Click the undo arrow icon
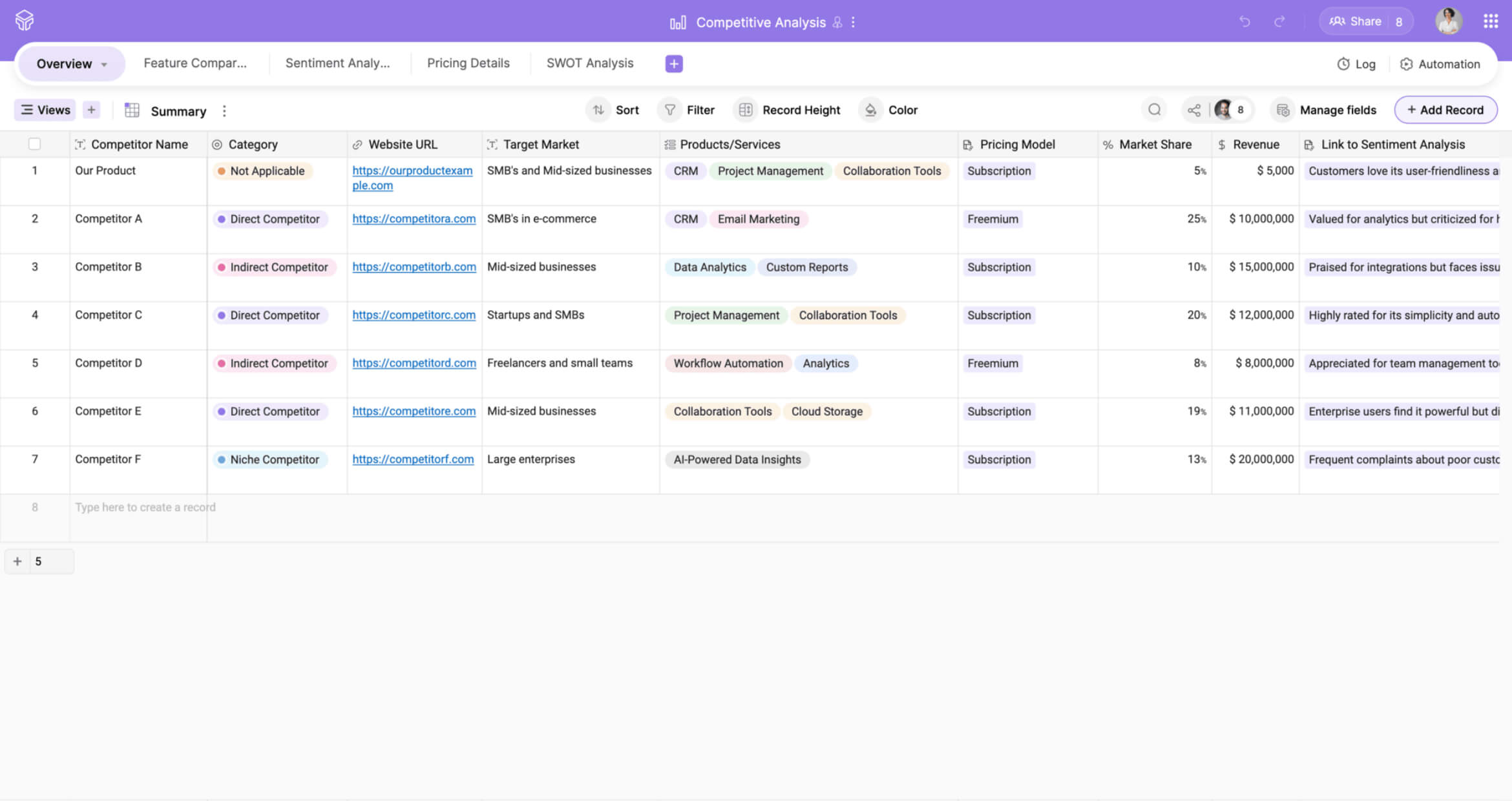This screenshot has height=801, width=1512. click(1244, 22)
